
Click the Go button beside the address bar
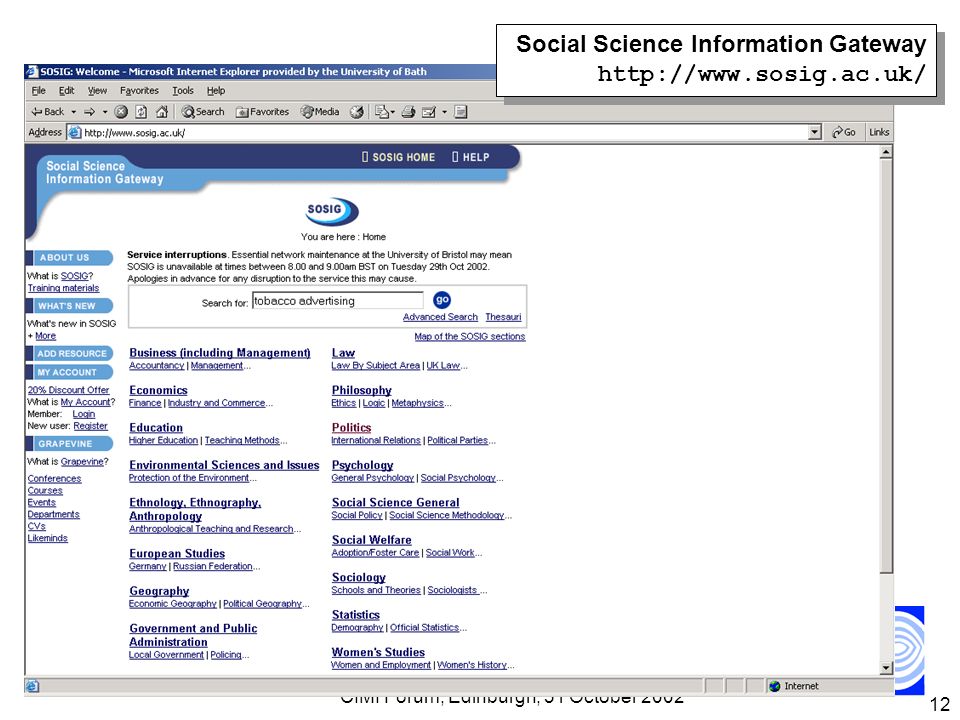(x=844, y=132)
